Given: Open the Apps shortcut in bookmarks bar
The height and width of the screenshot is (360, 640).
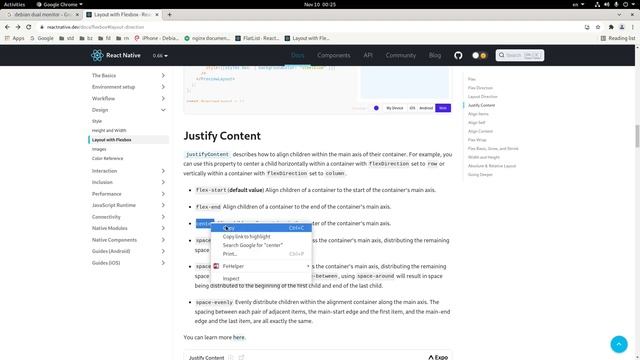Looking at the screenshot, I should point(14,38).
